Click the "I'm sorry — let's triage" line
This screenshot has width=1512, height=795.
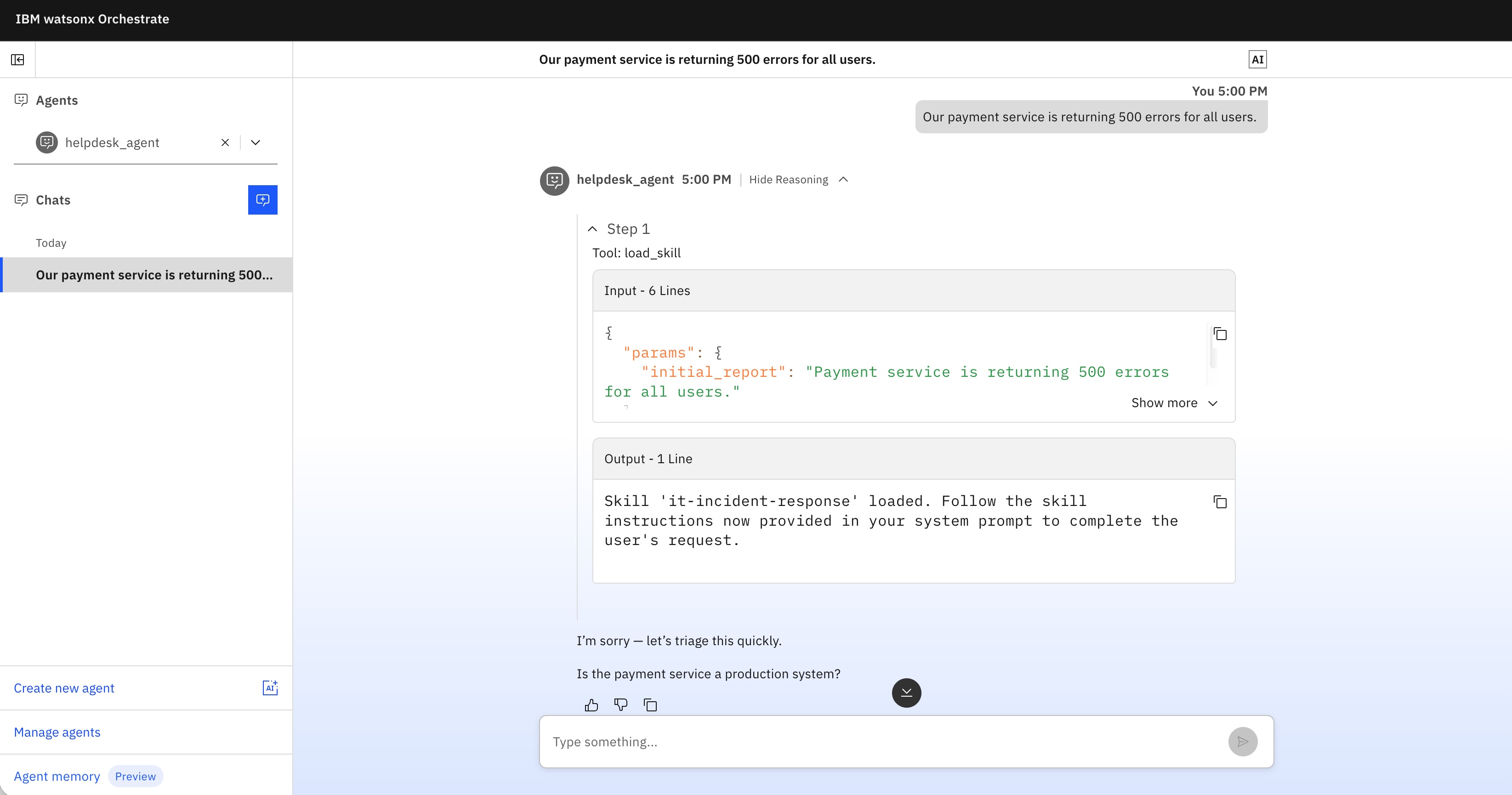679,641
